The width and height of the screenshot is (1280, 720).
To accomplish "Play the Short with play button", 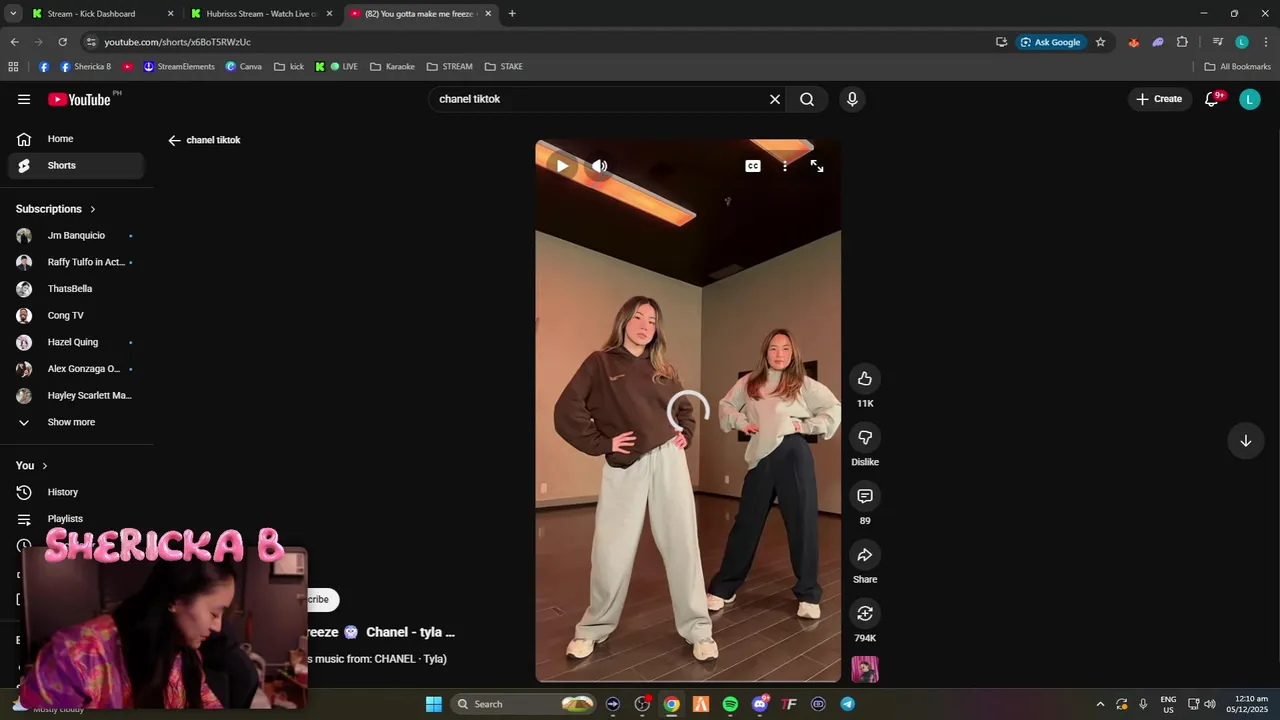I will point(562,166).
